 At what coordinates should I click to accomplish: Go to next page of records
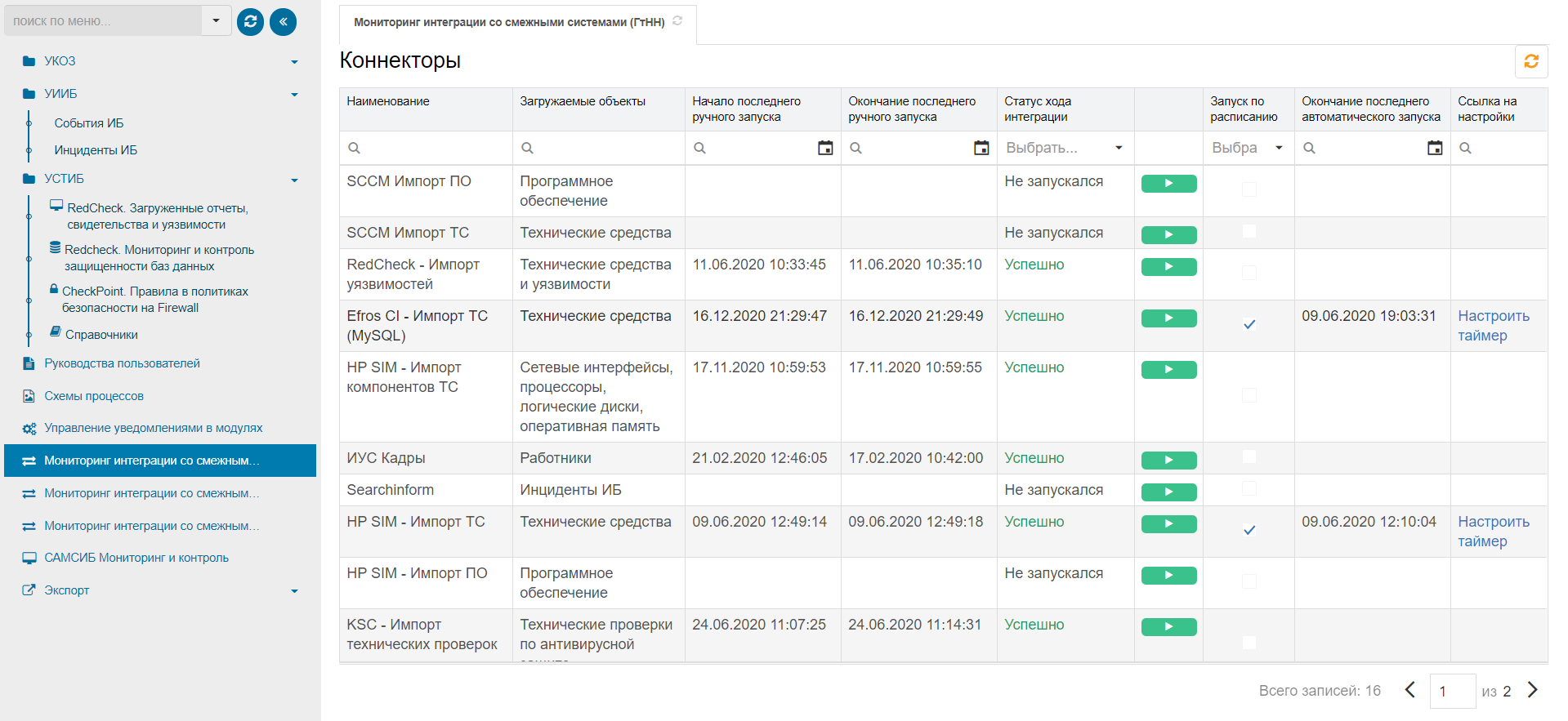(x=1532, y=690)
